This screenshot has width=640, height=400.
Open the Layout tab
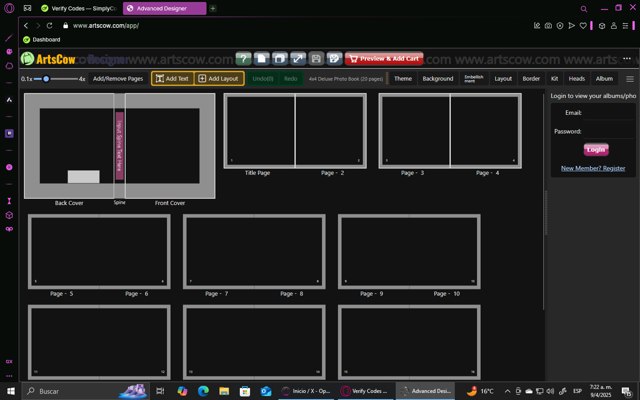tap(503, 79)
